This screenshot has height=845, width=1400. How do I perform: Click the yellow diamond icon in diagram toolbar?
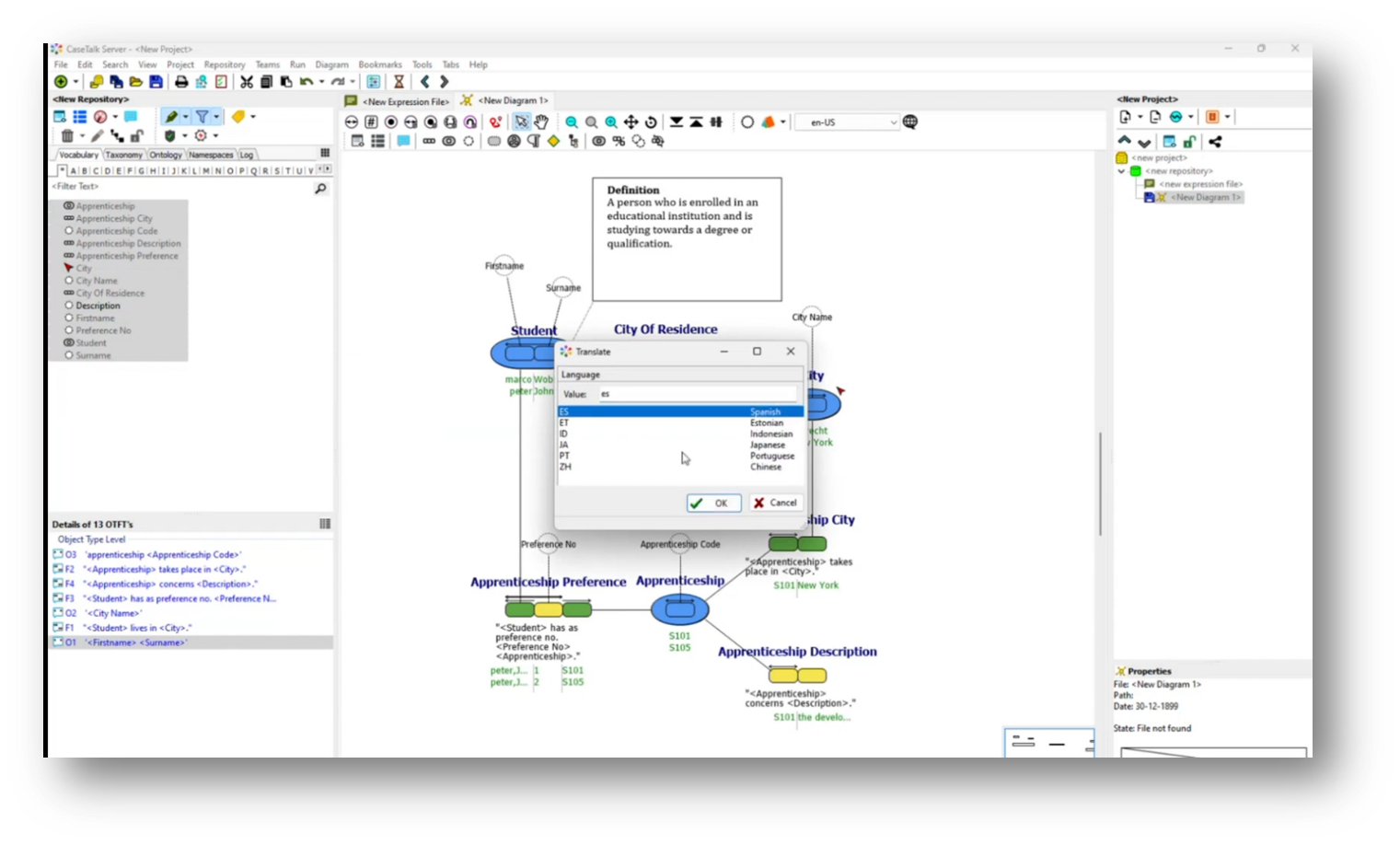click(553, 141)
